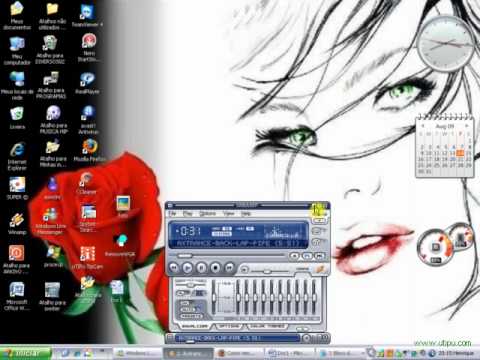Adjust the Winamp volume slider
The height and width of the screenshot is (360, 480).
pyautogui.click(x=269, y=272)
